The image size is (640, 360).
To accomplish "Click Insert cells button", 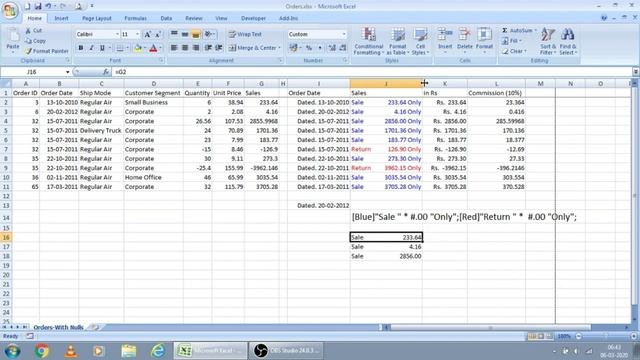I will click(x=445, y=40).
